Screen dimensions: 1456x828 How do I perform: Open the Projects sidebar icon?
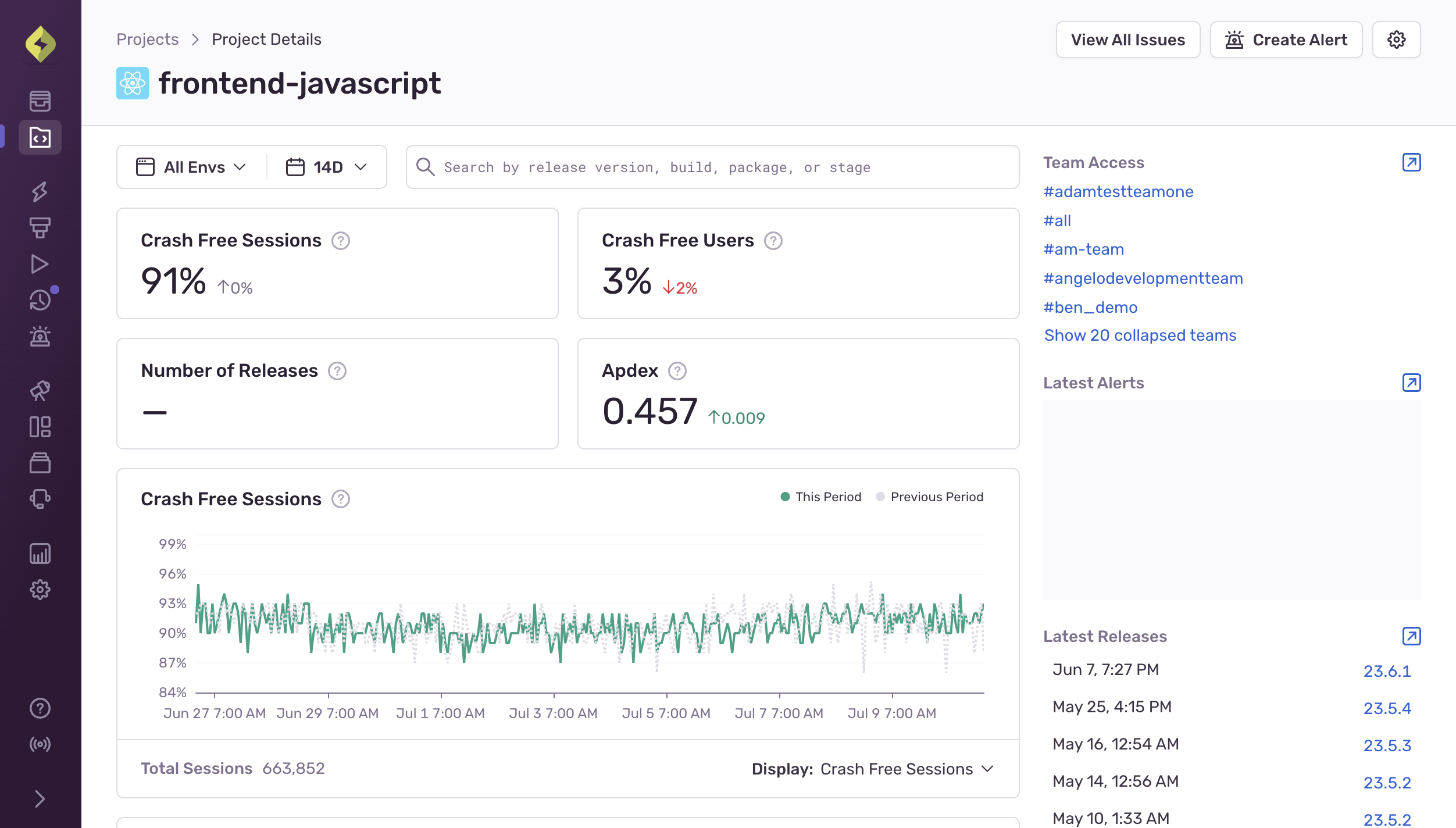click(40, 137)
